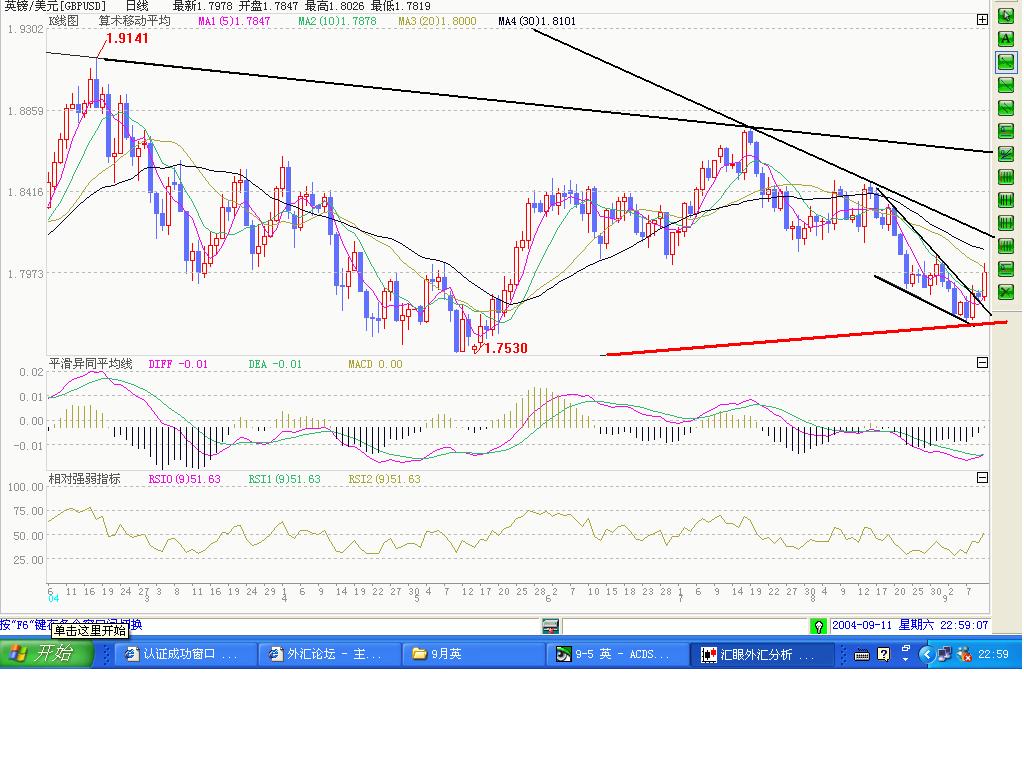Collapse the MACD indicator panel
Viewport: 1024px width, 768px height.
coord(982,362)
